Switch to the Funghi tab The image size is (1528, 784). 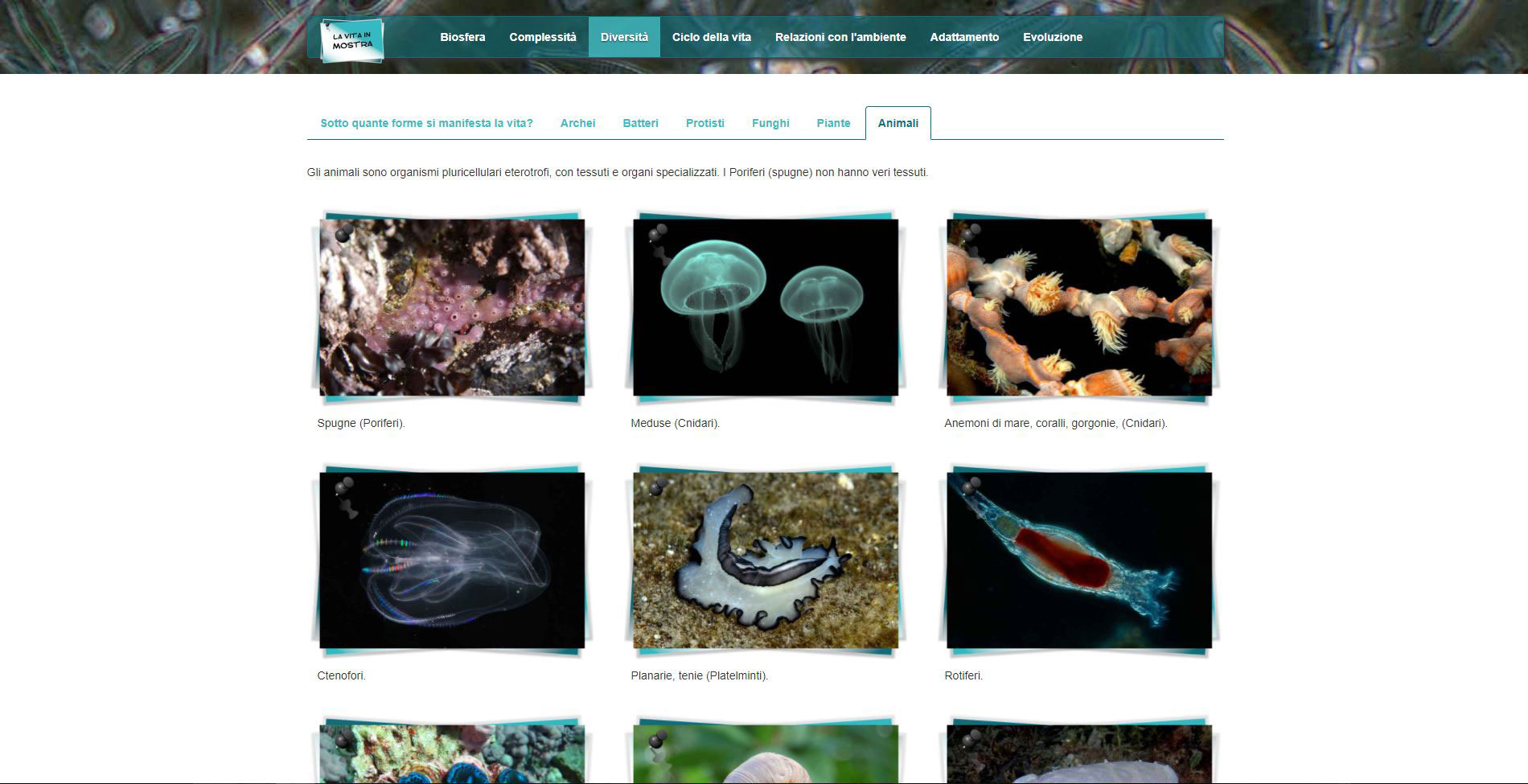(x=770, y=123)
